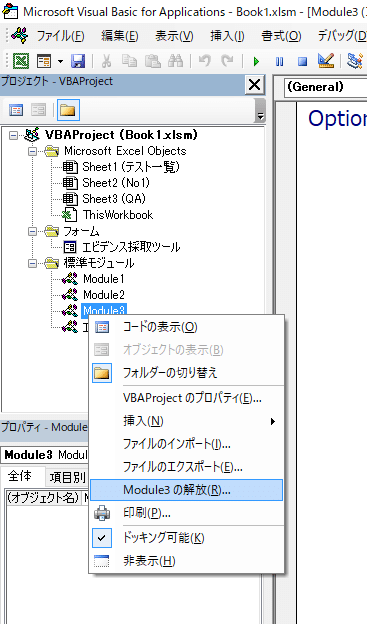Image resolution: width=367 pixels, height=624 pixels.
Task: Open the 表示(V) menu
Action: 174,36
